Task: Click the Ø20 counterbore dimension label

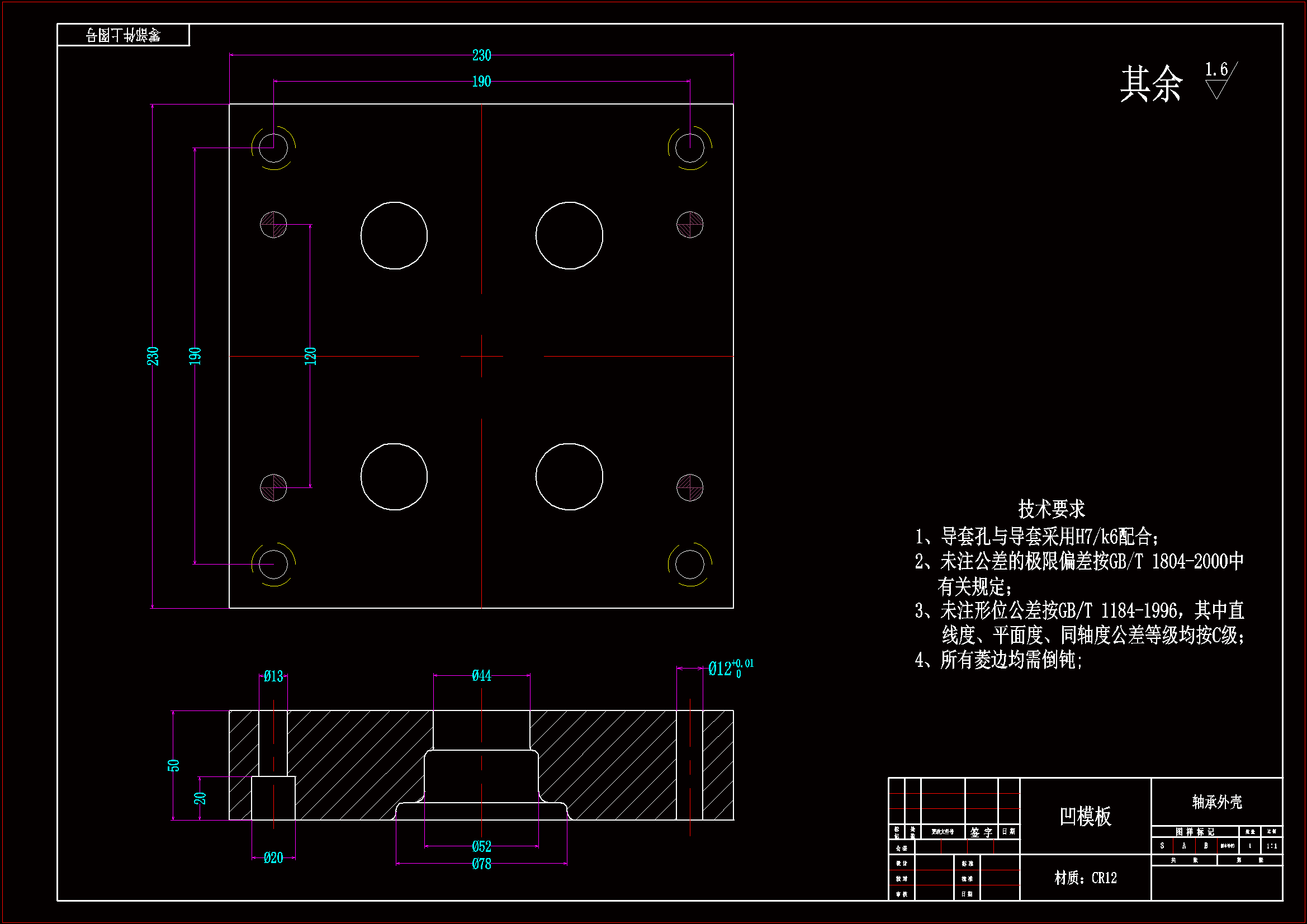Action: 273,857
